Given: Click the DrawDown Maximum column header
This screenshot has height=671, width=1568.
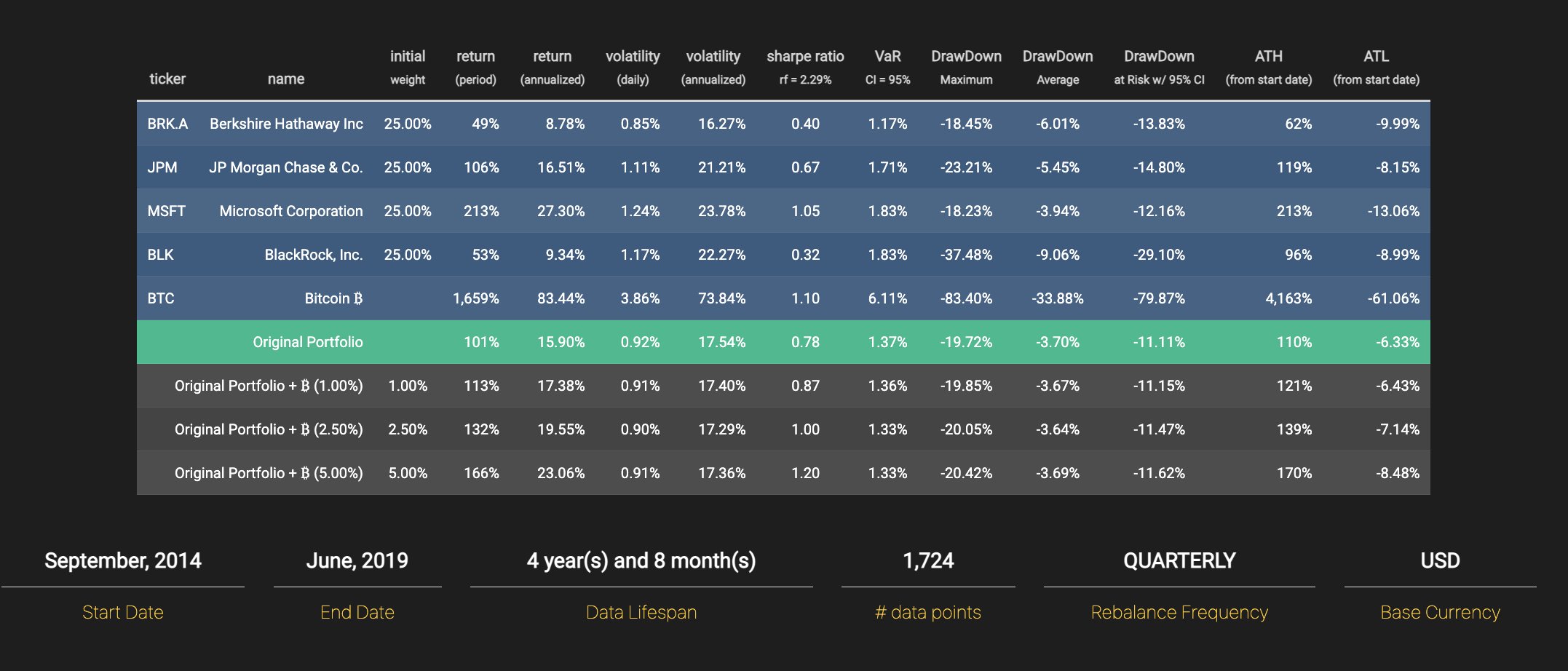Looking at the screenshot, I should click(966, 67).
